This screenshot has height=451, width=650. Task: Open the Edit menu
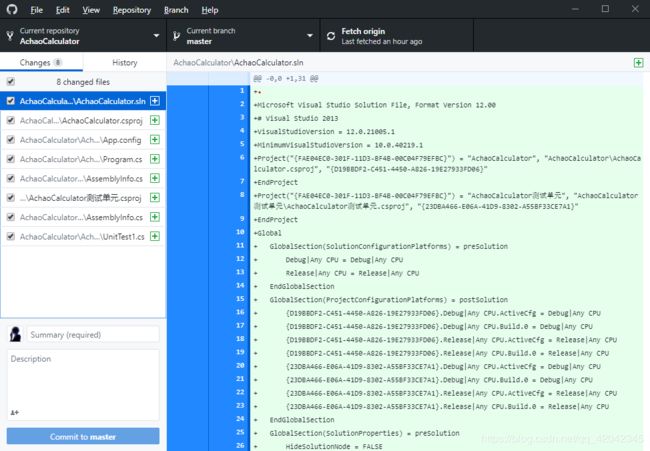63,10
